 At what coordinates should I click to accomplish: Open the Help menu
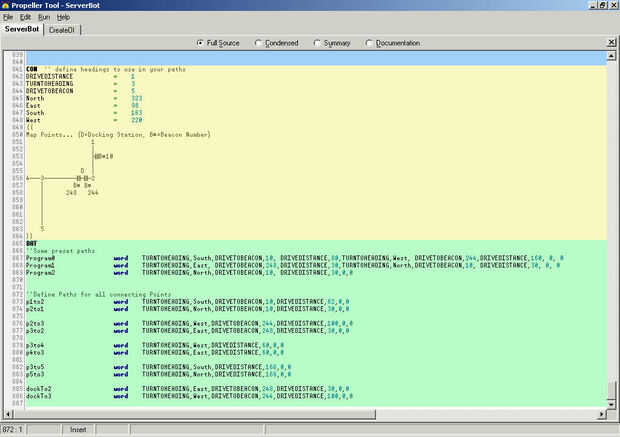[x=63, y=17]
